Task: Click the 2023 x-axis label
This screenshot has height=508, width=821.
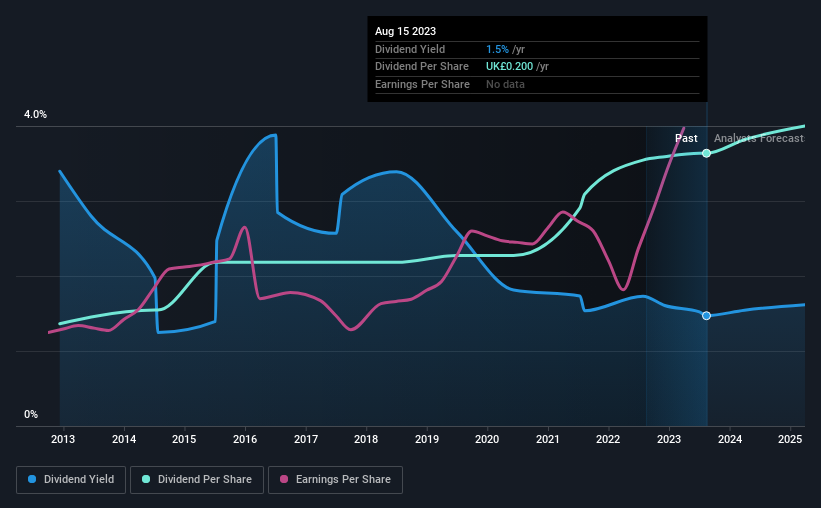Action: 669,439
